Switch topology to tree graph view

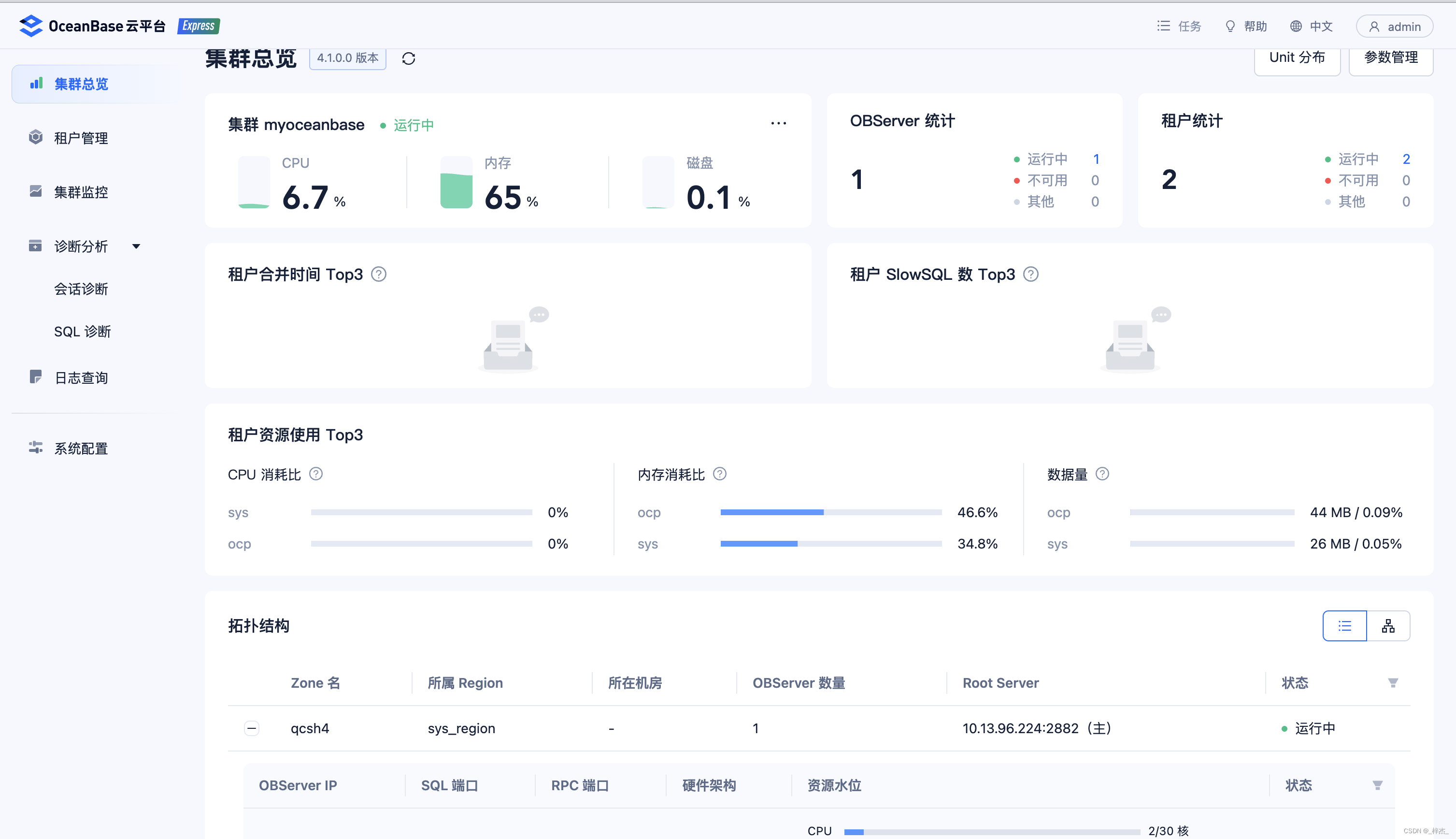[x=1388, y=626]
